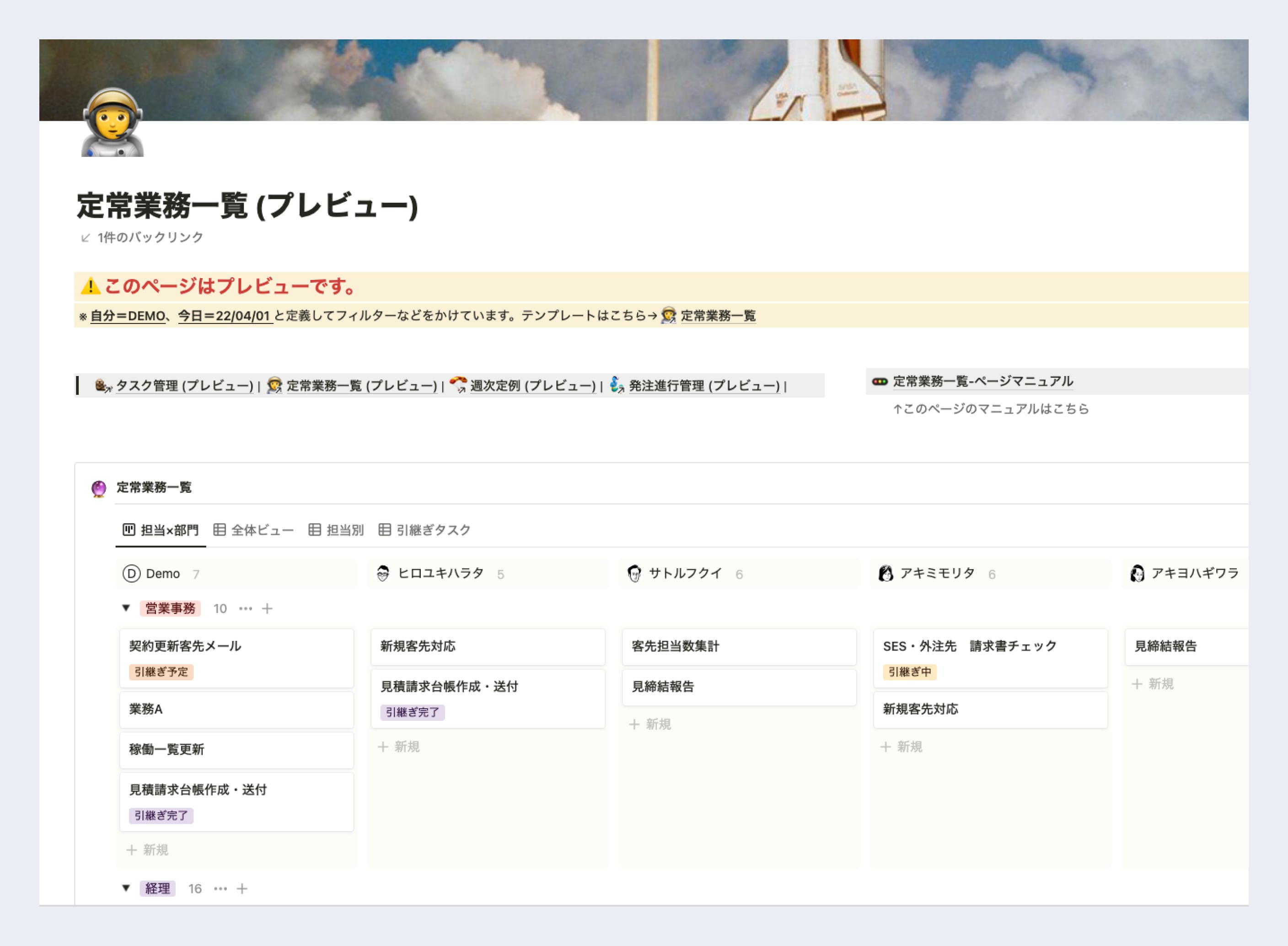Switch to 引継ぎタスク tab
This screenshot has height=946, width=1288.
[x=424, y=530]
